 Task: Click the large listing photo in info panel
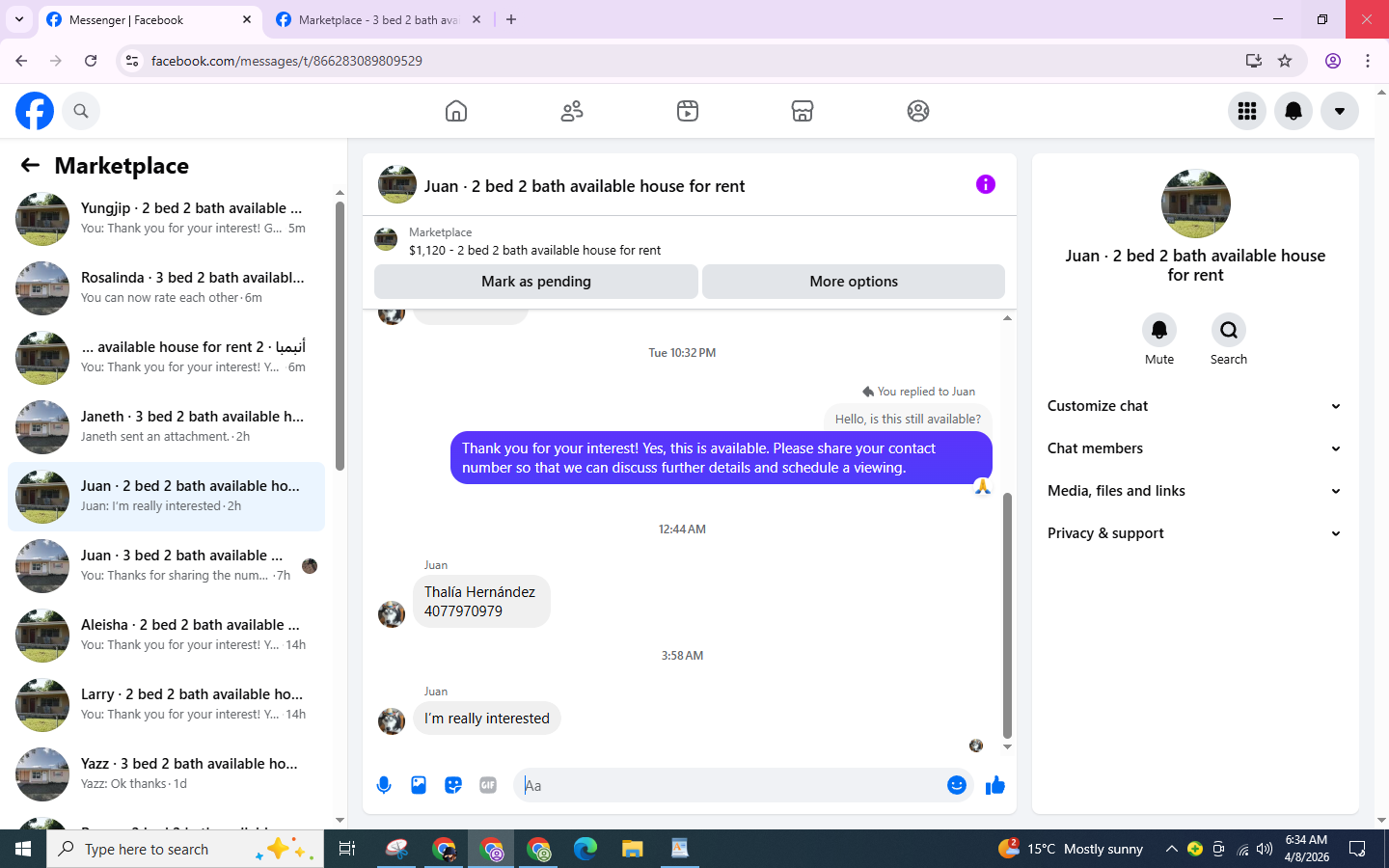(1196, 203)
